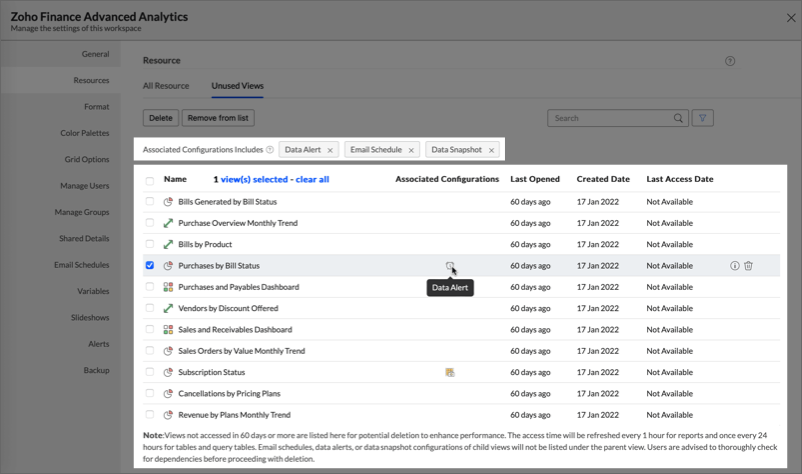Click the Delete button
Image resolution: width=802 pixels, height=474 pixels.
(161, 118)
